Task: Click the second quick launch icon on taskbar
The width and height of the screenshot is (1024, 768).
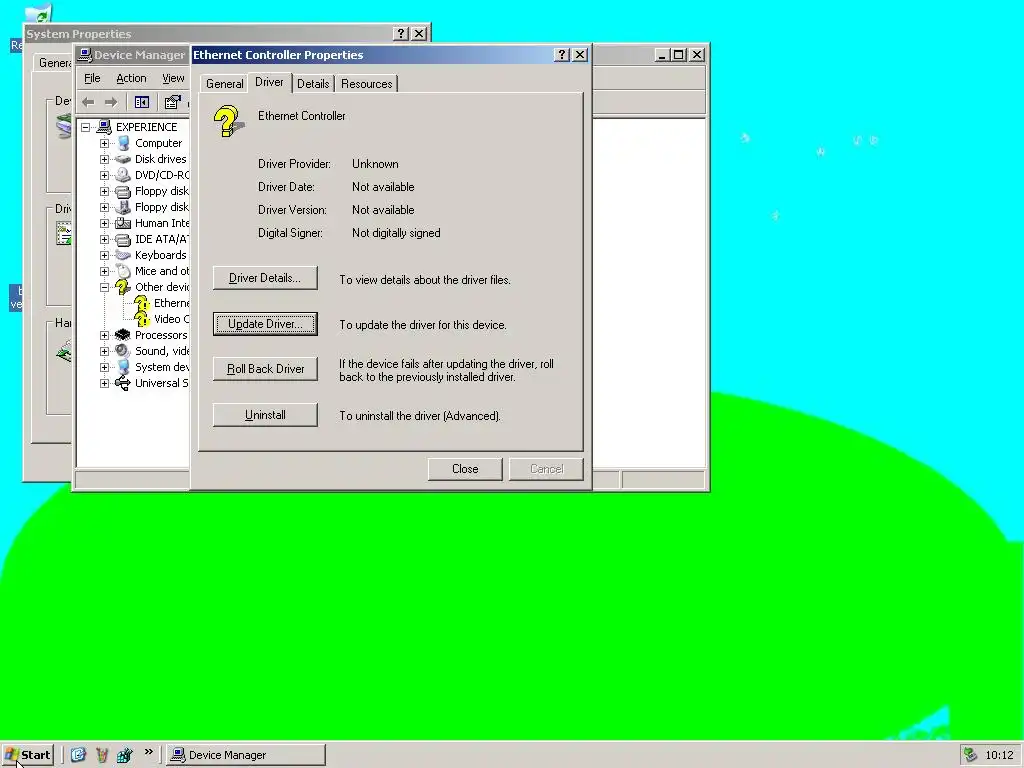Action: [x=101, y=755]
